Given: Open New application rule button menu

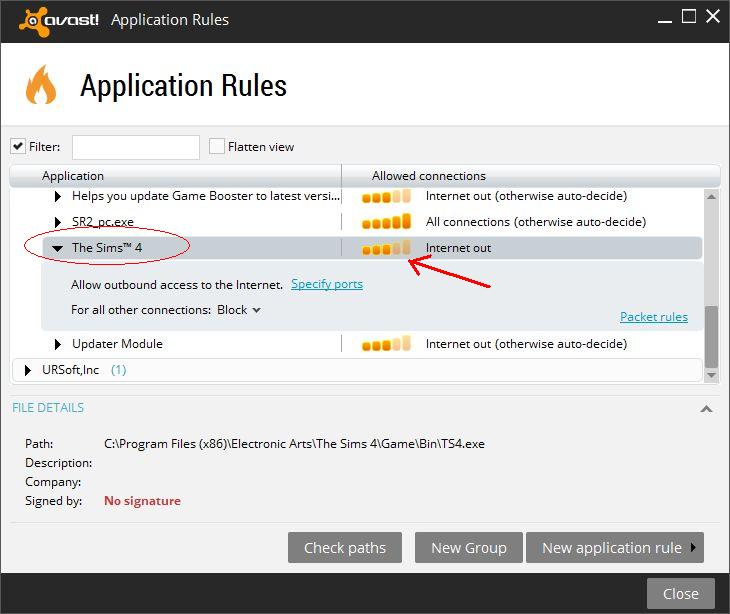Looking at the screenshot, I should click(615, 547).
